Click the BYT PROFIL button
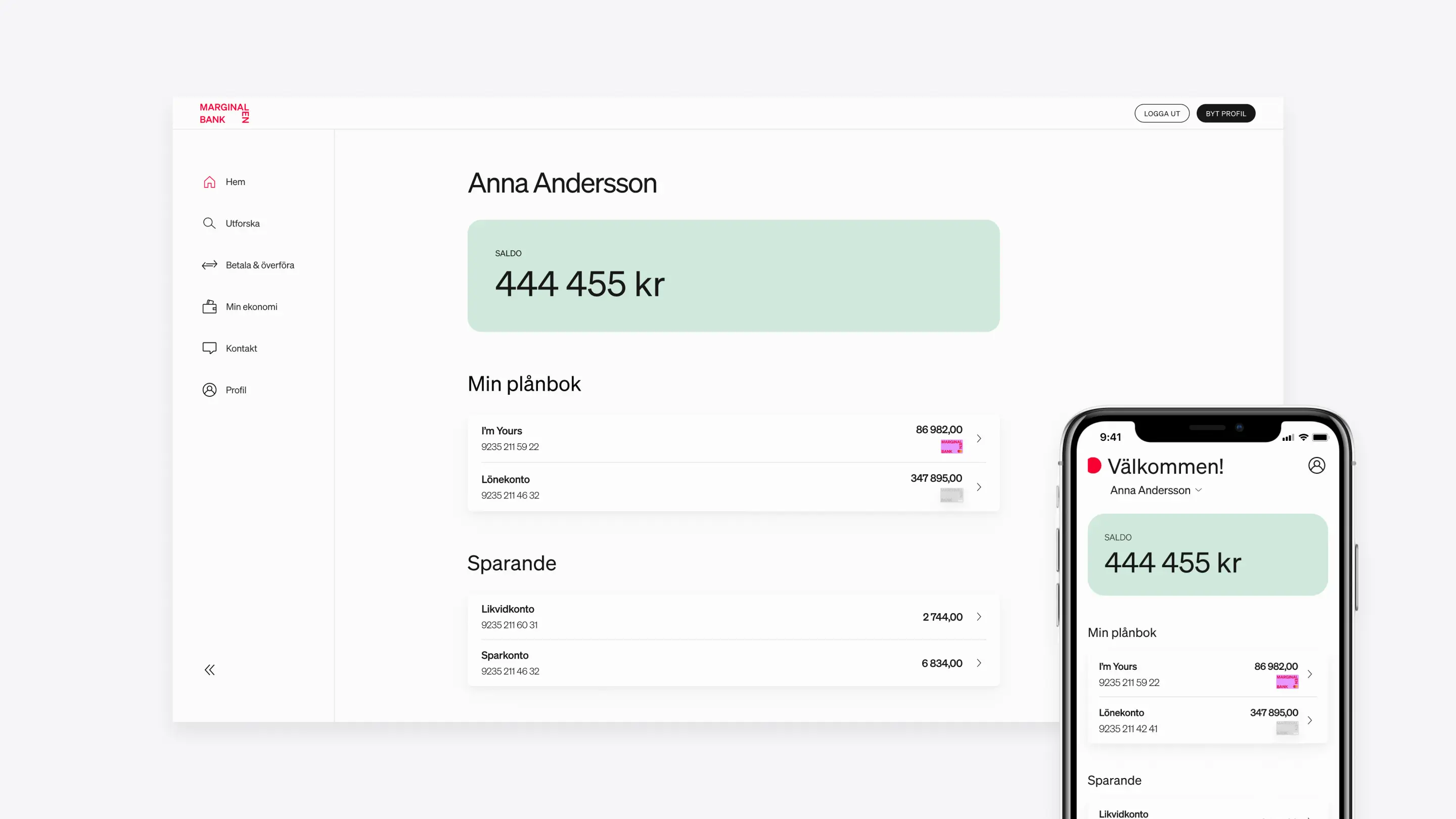This screenshot has height=819, width=1456. point(1226,113)
